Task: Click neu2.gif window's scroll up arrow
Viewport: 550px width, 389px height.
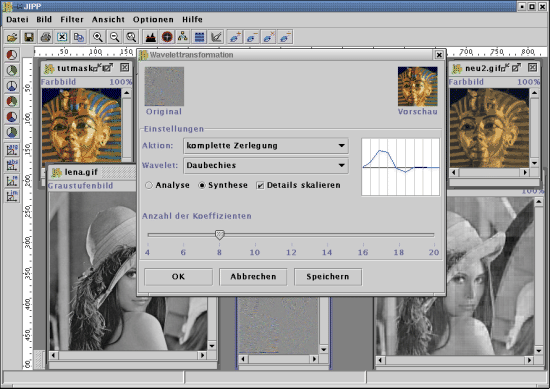Action: [534, 93]
